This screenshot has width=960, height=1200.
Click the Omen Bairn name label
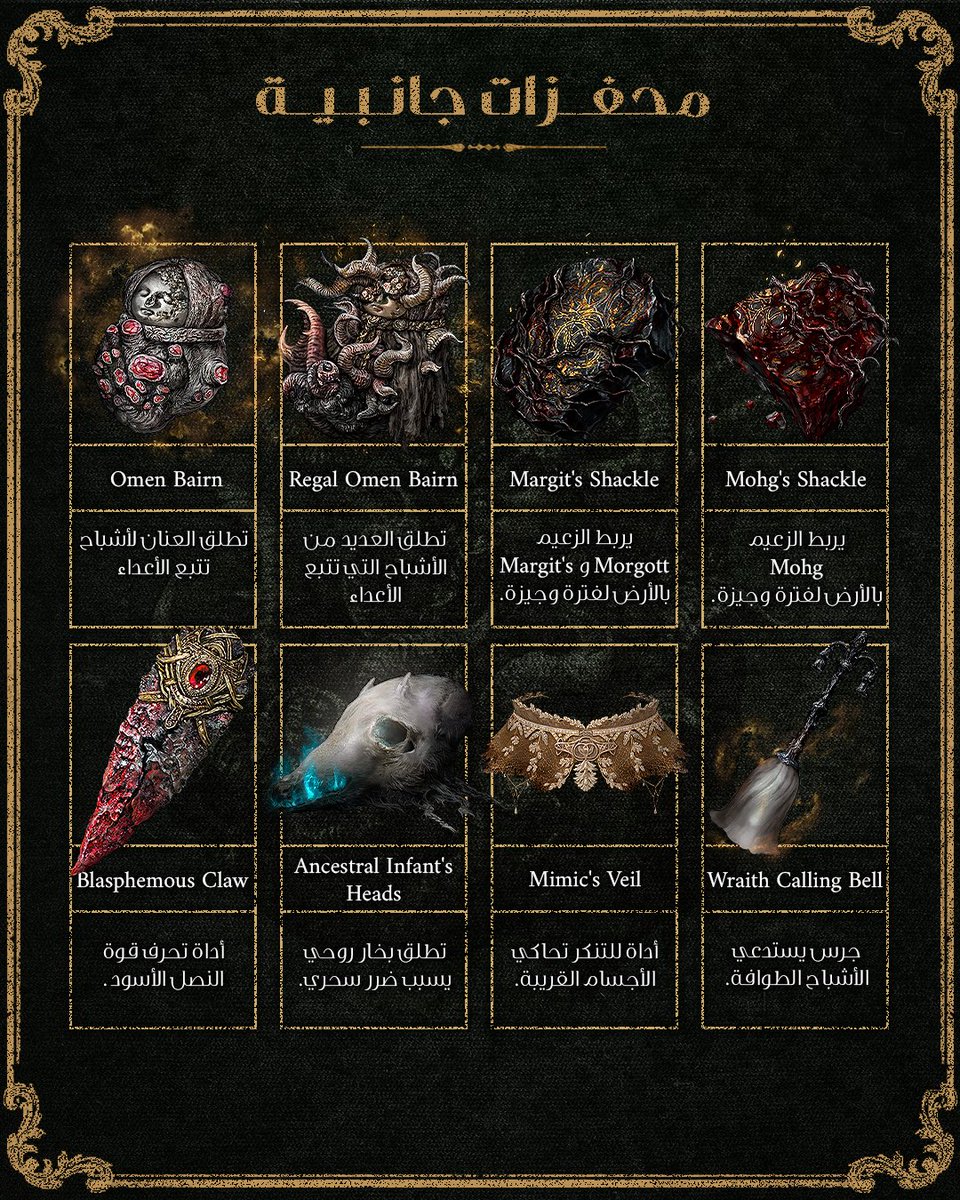click(x=166, y=479)
